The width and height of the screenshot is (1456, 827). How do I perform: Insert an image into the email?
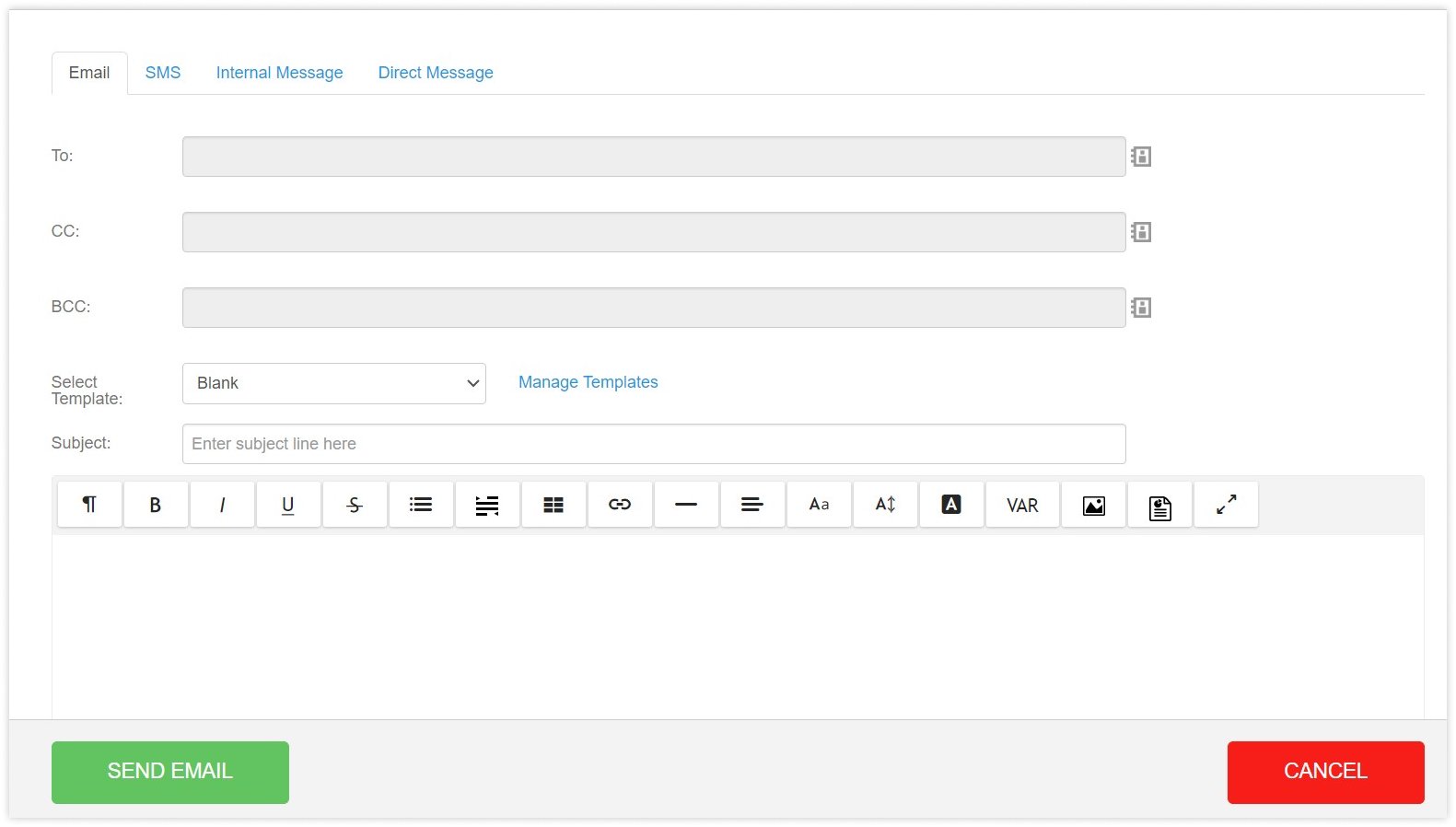click(1094, 505)
